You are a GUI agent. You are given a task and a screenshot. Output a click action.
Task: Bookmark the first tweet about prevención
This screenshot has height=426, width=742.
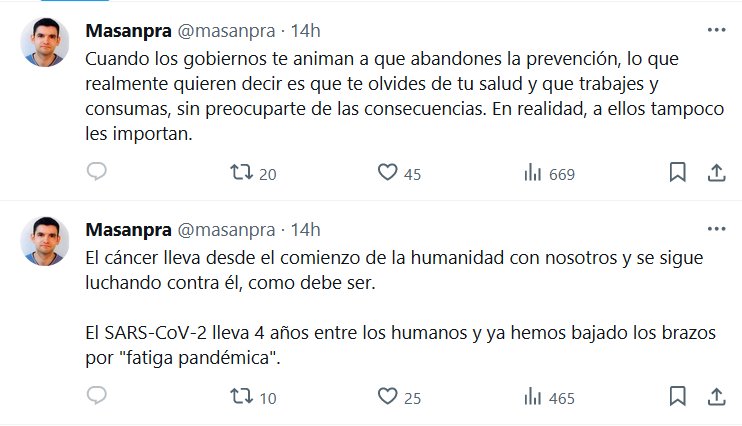(677, 173)
